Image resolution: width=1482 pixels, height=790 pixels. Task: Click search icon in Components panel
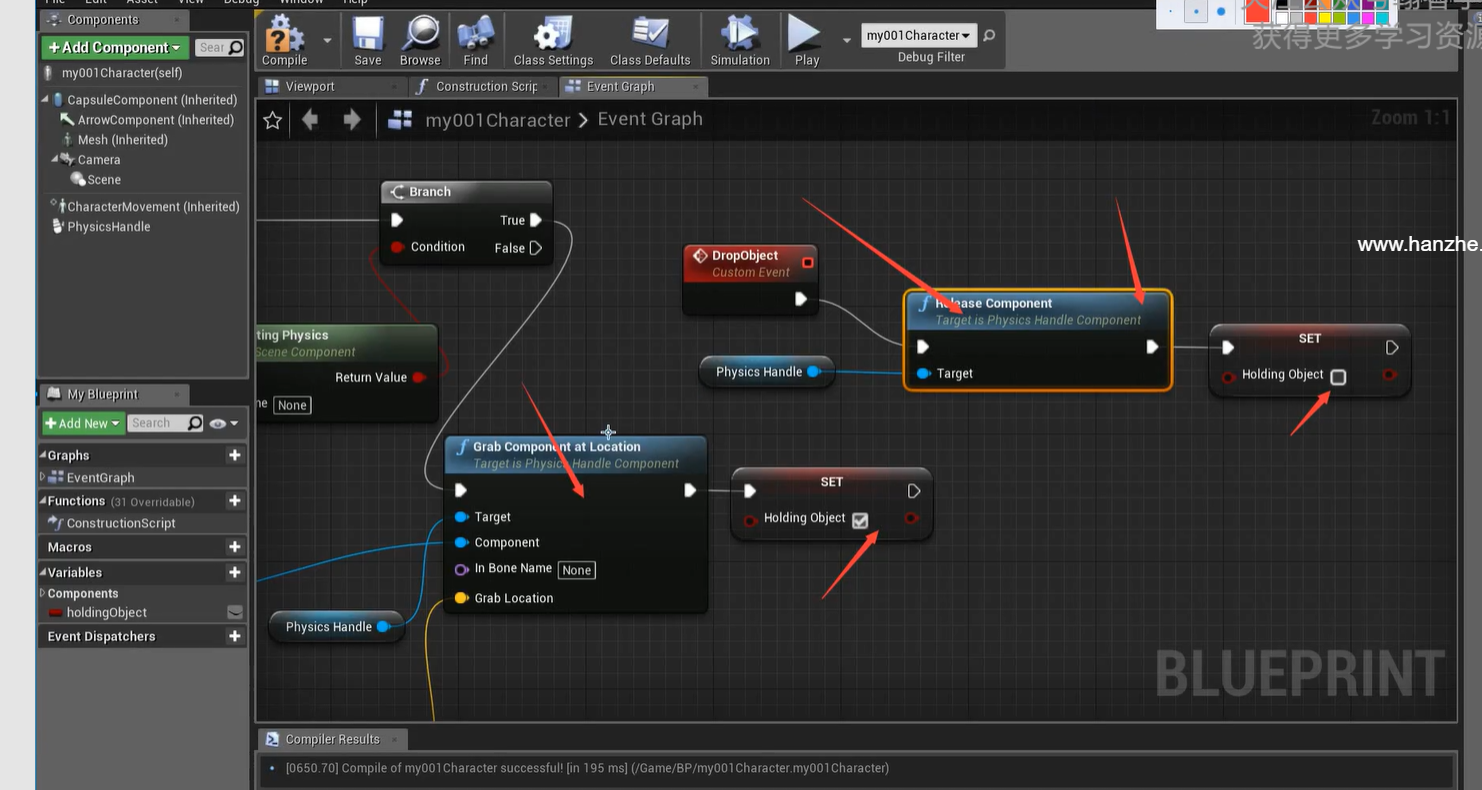point(236,47)
